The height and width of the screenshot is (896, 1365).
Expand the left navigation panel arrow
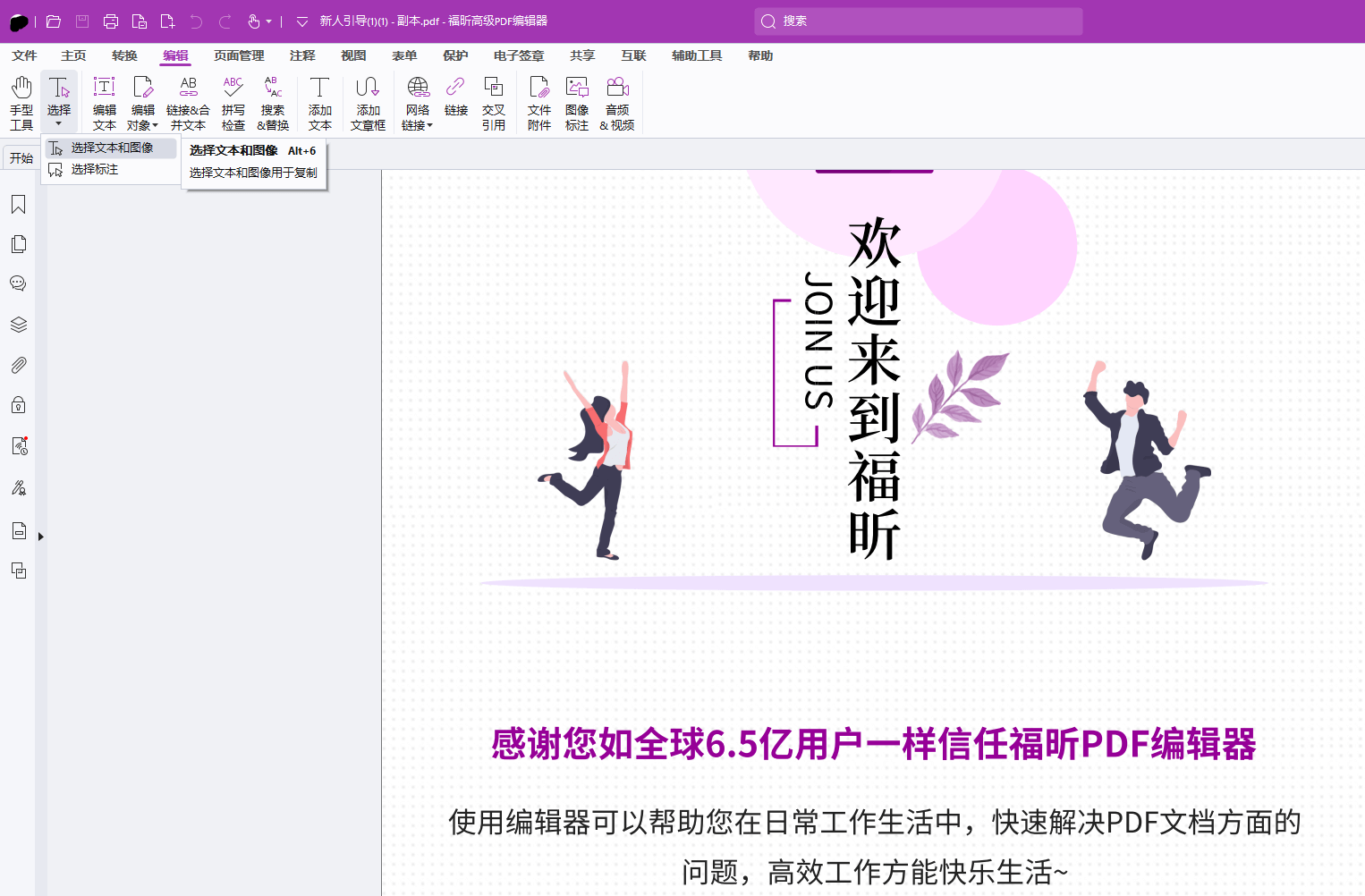click(40, 537)
